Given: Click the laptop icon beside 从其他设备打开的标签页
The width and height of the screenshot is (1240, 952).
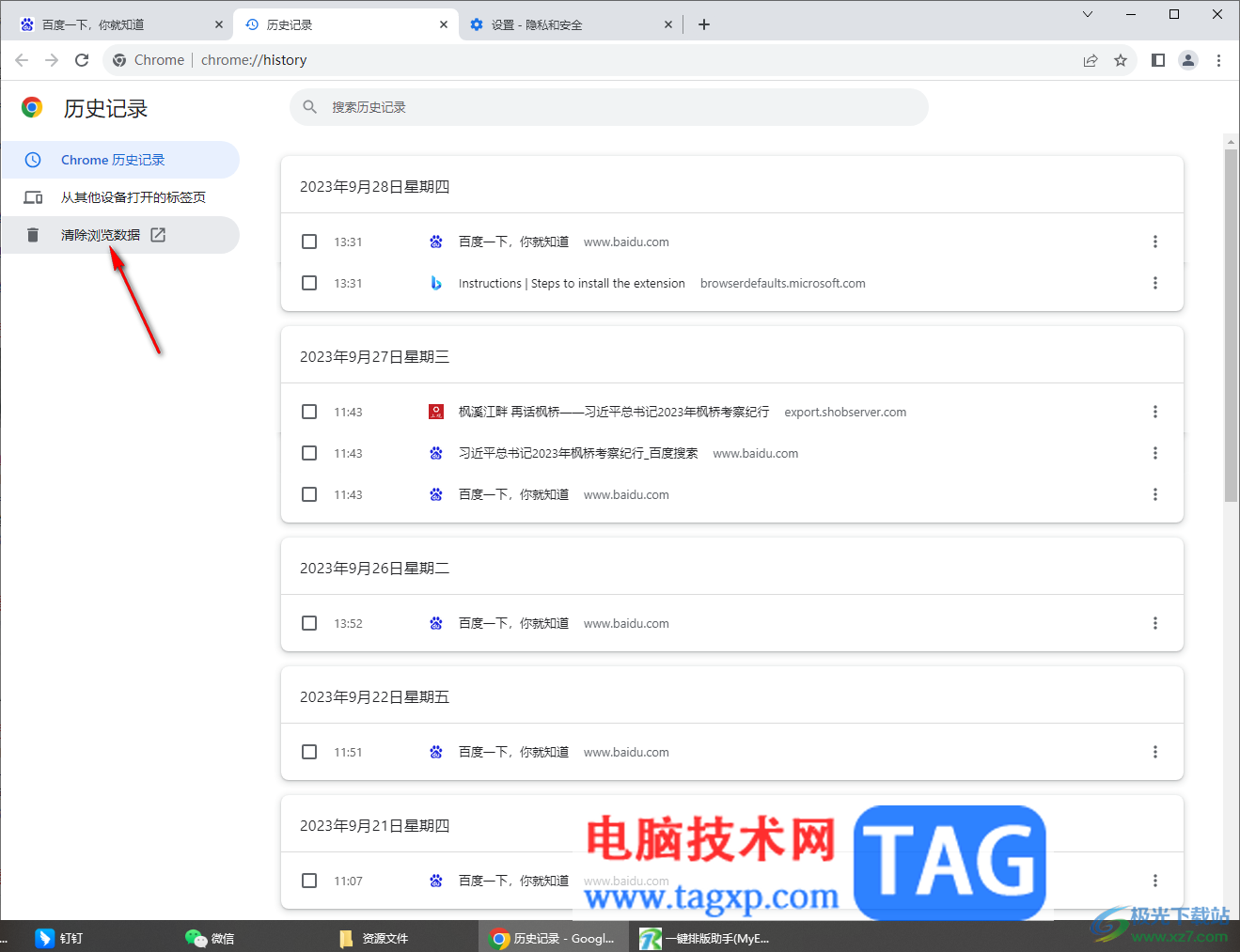Looking at the screenshot, I should click(33, 196).
